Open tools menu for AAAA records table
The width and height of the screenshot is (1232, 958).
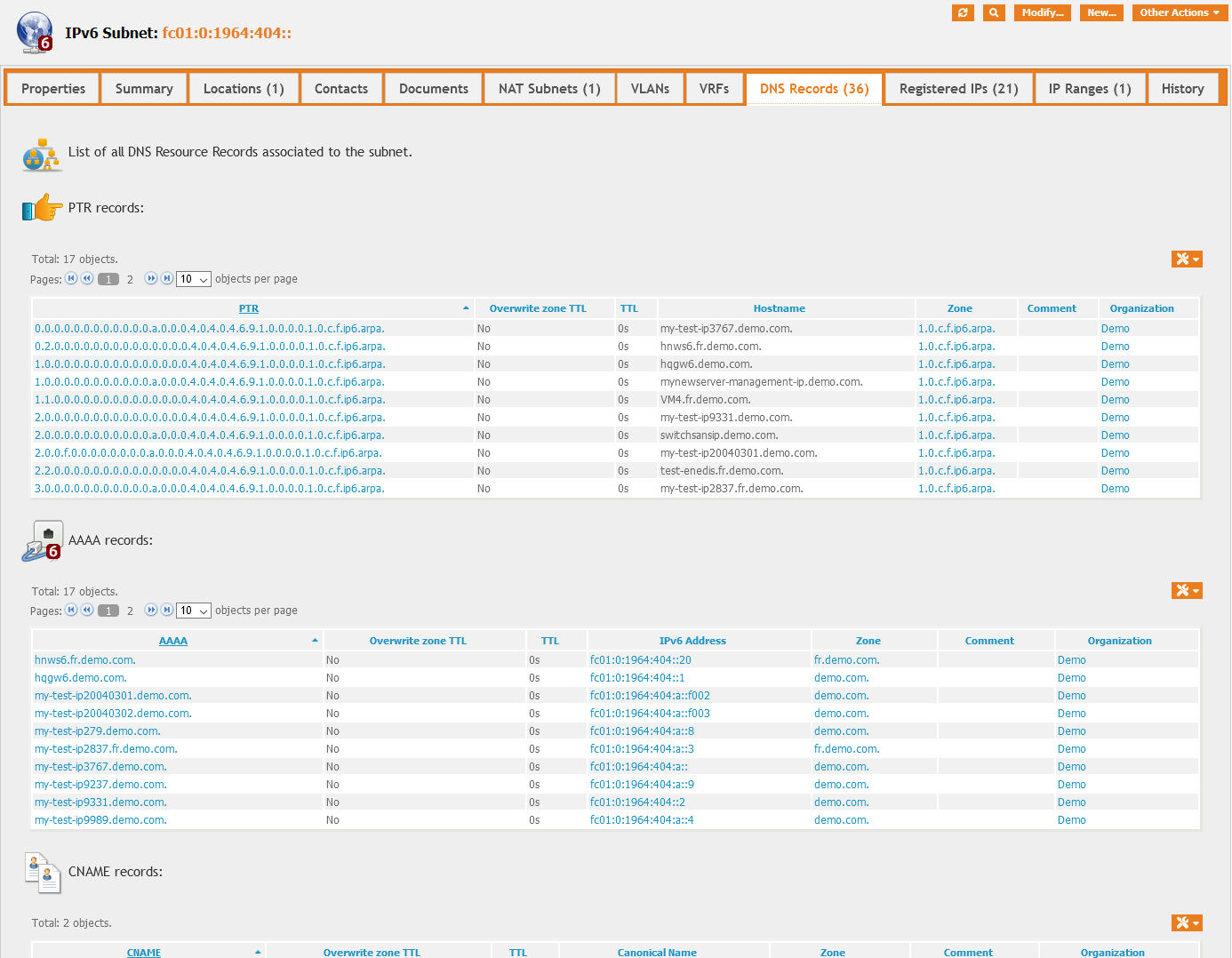click(x=1187, y=591)
